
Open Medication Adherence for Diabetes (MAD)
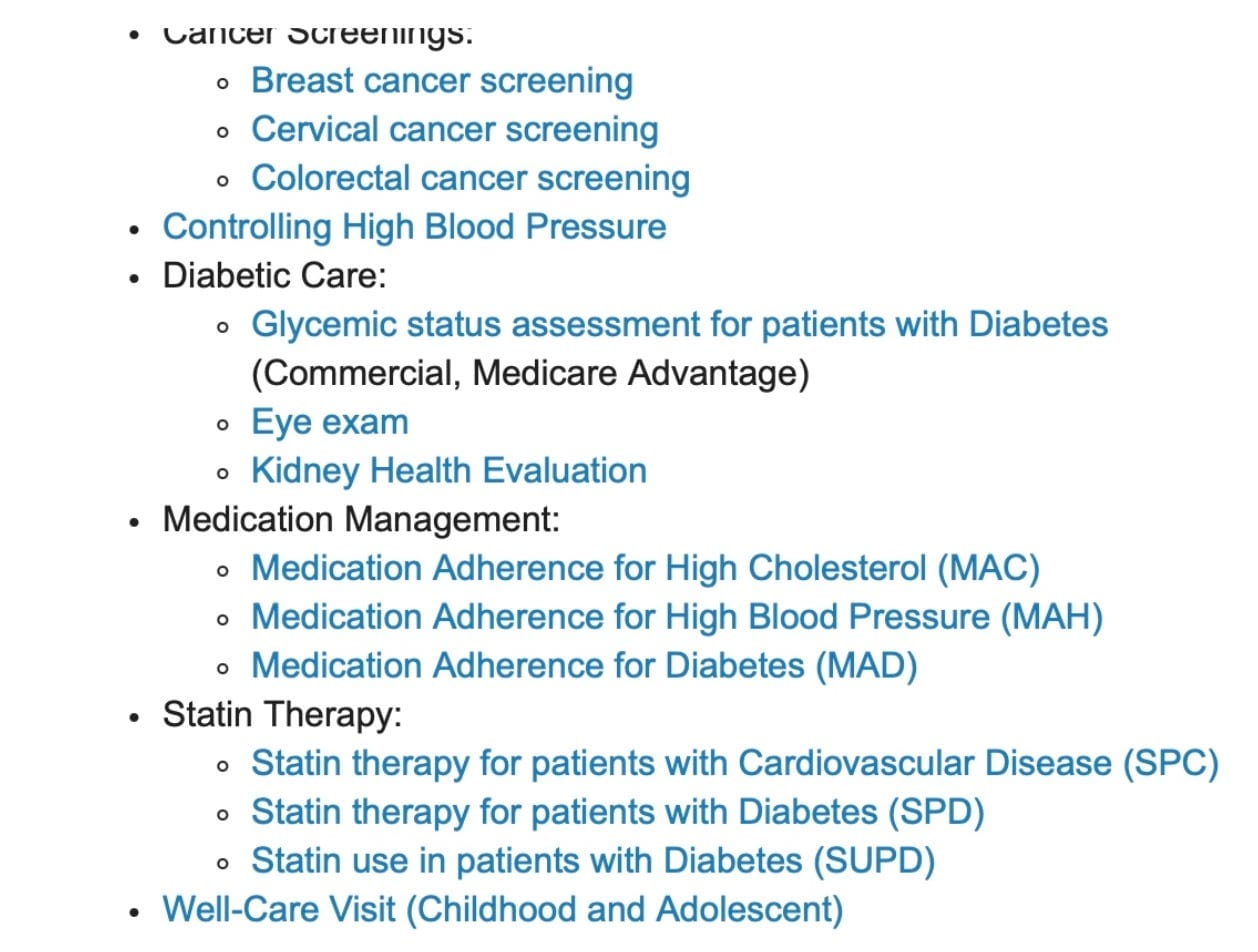pyautogui.click(x=584, y=666)
